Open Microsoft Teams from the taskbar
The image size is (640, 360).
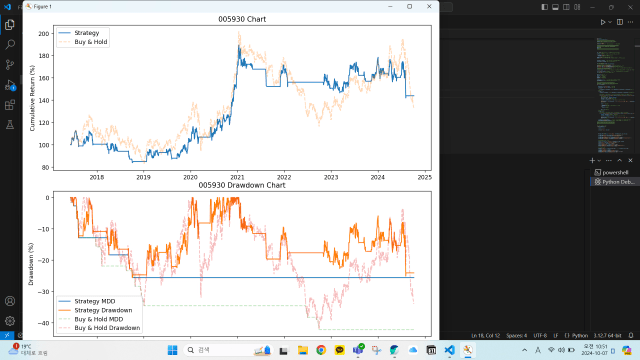[358, 350]
